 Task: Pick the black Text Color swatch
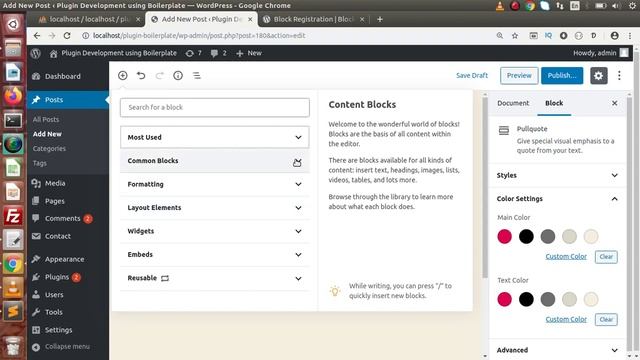(526, 299)
